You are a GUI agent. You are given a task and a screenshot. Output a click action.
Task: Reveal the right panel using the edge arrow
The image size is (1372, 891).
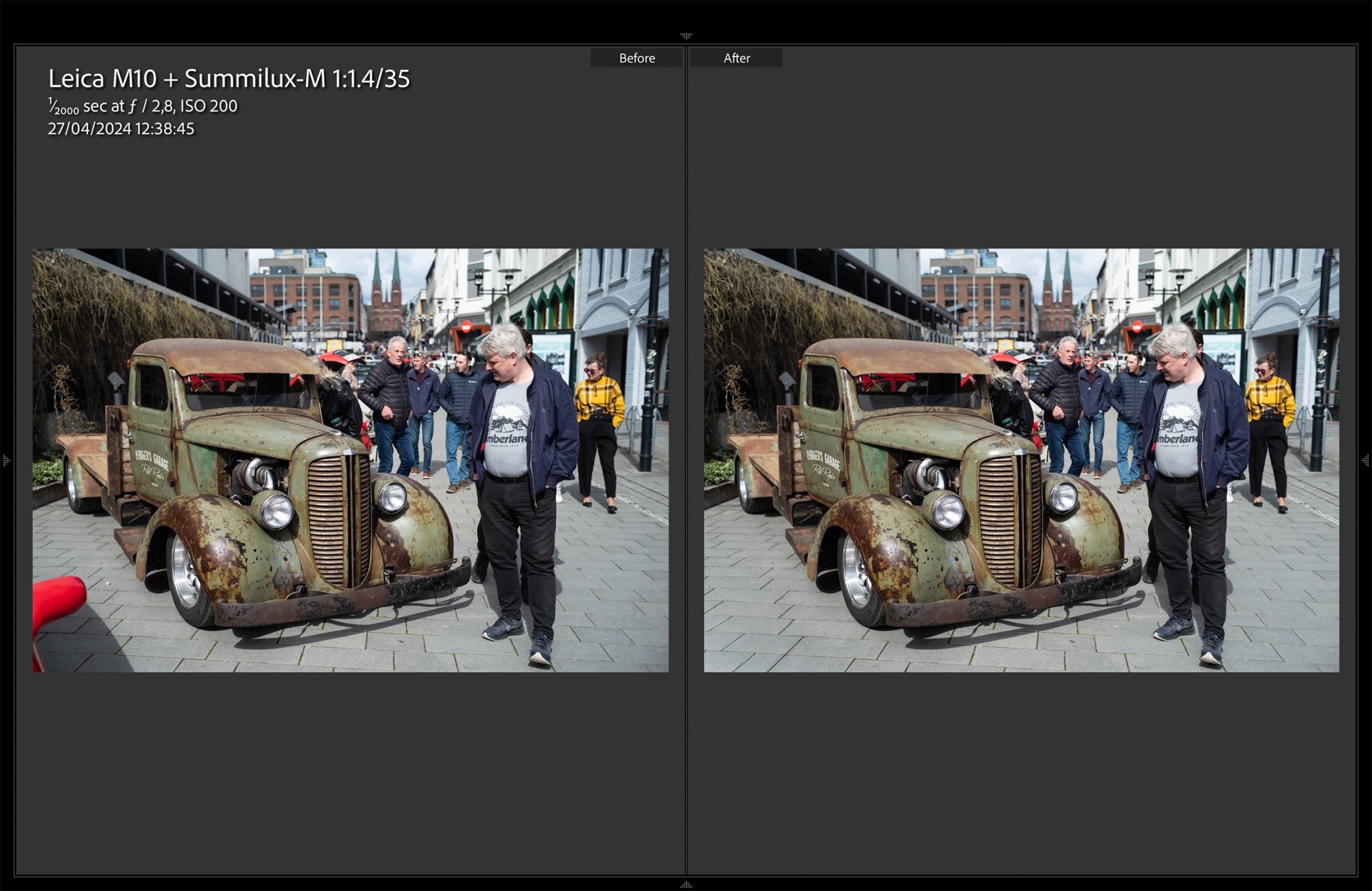1366,461
